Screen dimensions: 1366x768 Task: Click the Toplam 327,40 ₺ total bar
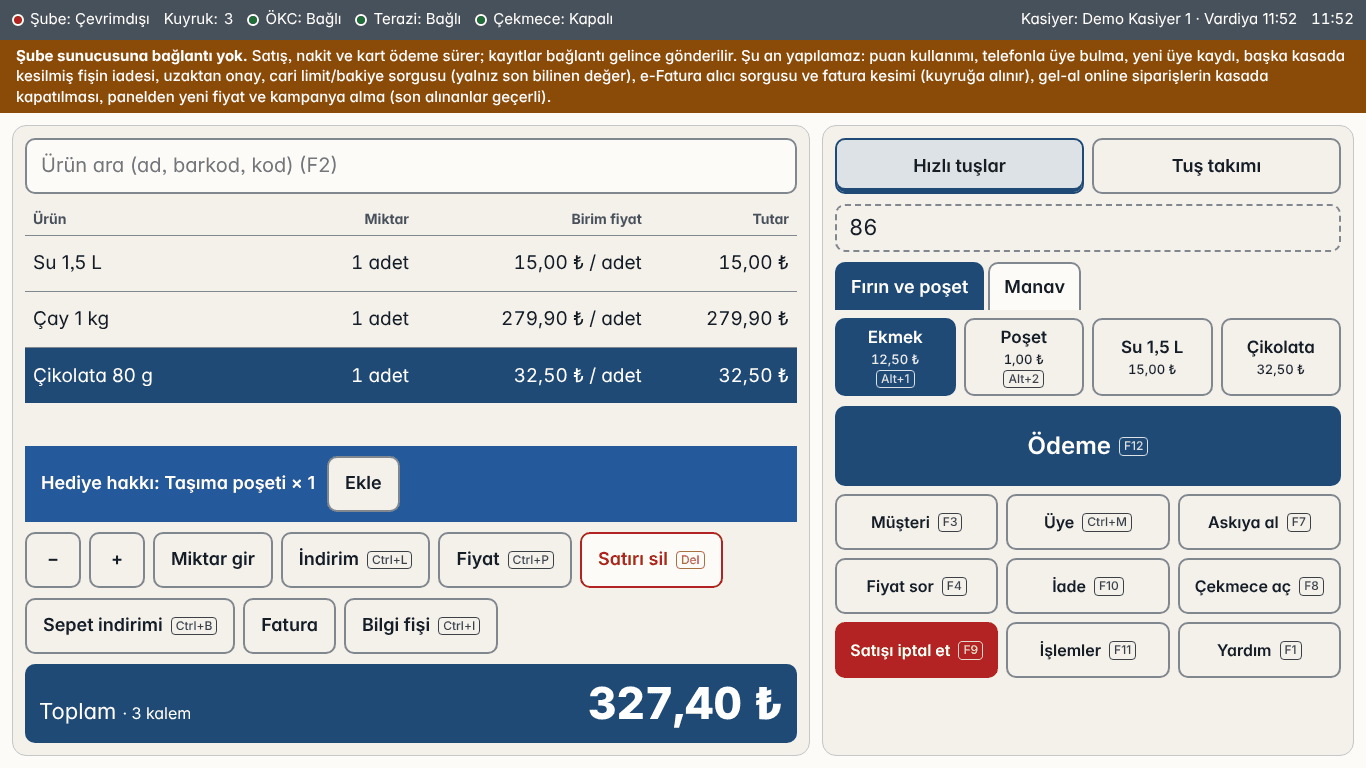[411, 704]
